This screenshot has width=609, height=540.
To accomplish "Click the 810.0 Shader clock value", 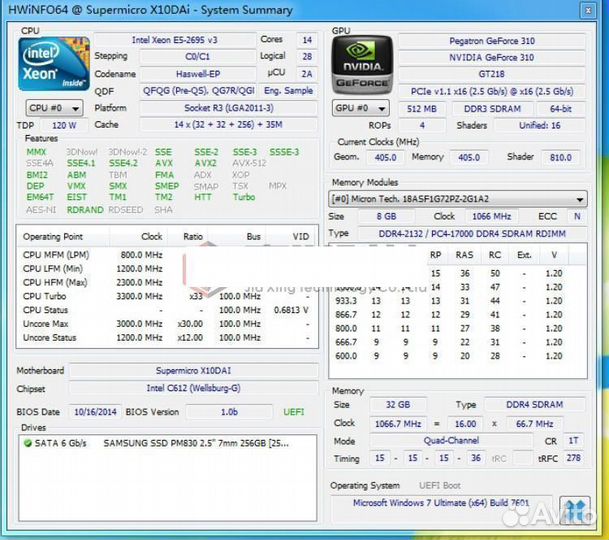I will (x=560, y=157).
